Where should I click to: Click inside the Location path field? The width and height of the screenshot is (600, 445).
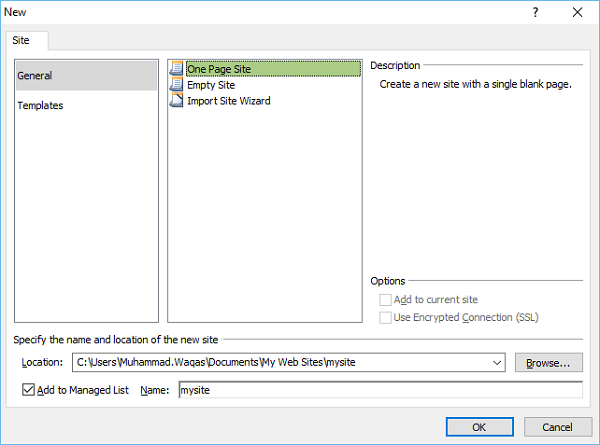point(280,363)
